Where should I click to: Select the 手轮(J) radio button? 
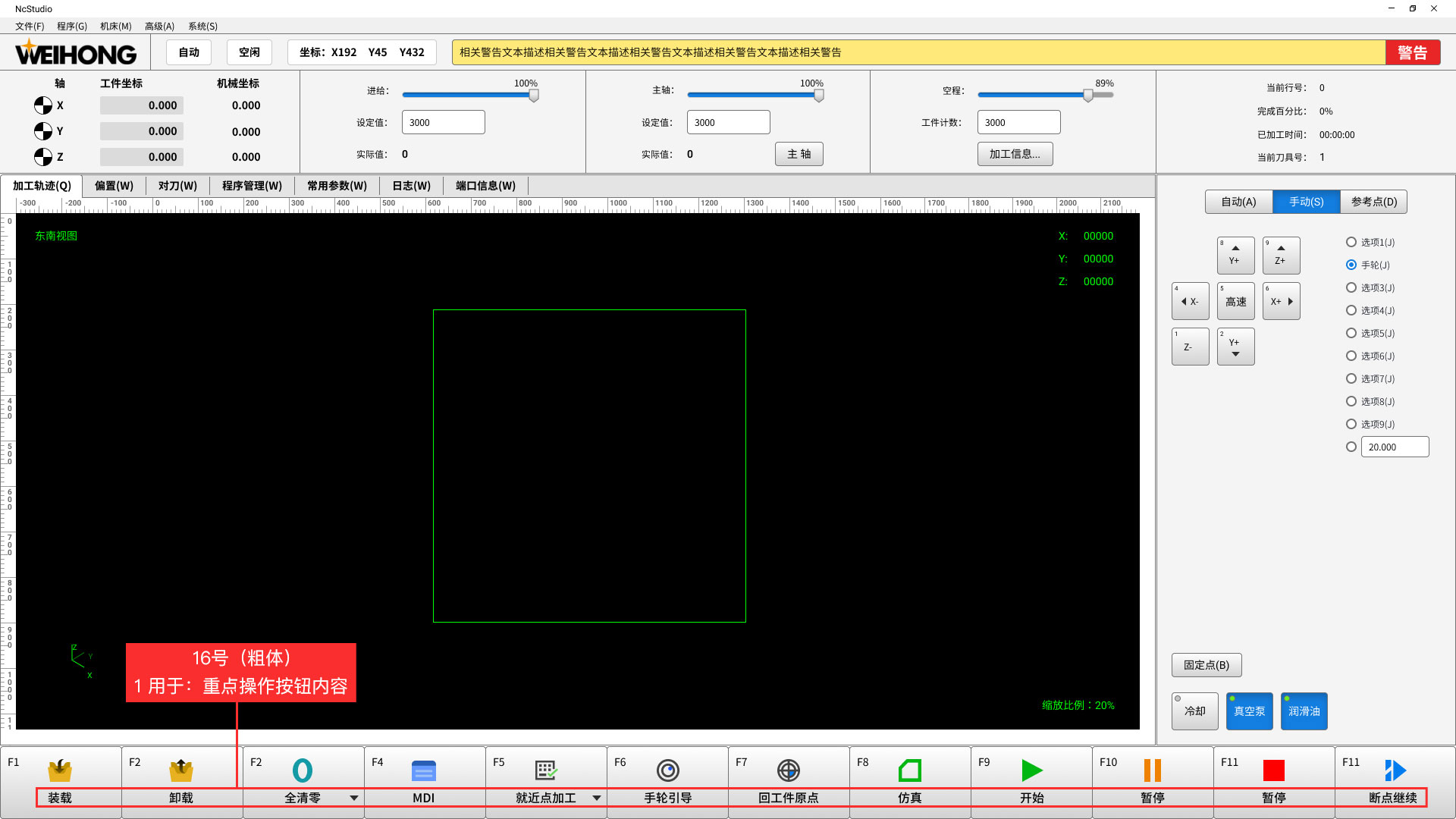click(1351, 265)
